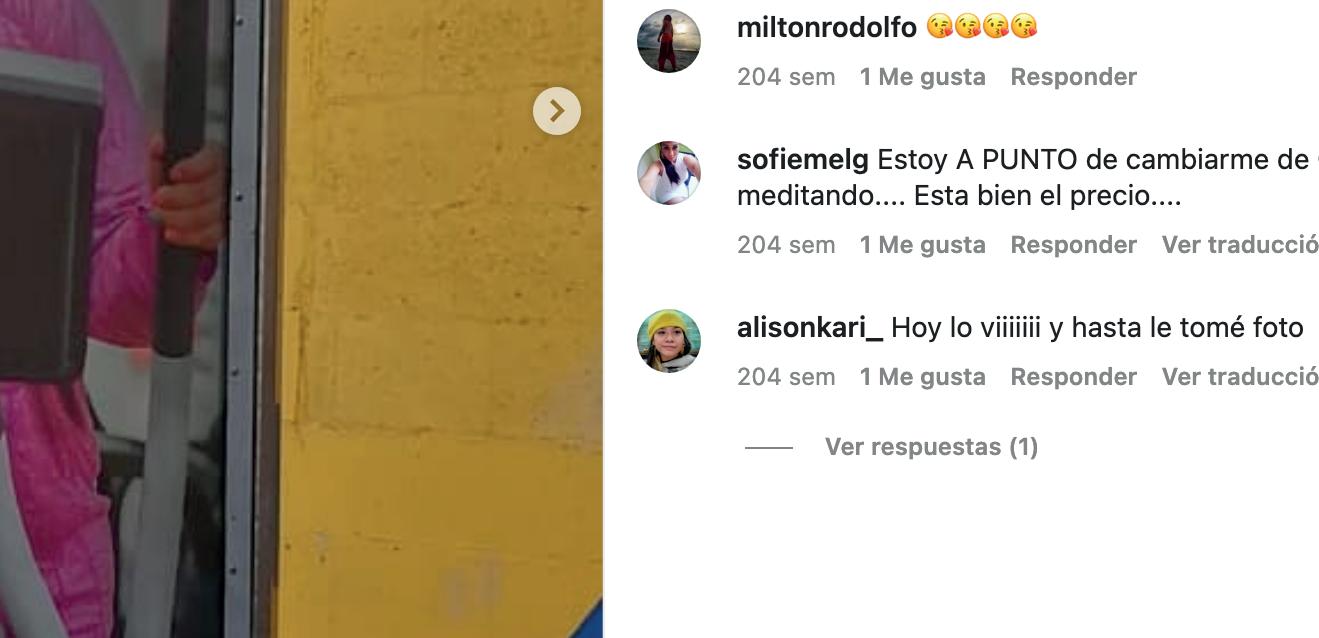The image size is (1319, 638).
Task: Open alisonkari_'s profile avatar
Action: 669,341
